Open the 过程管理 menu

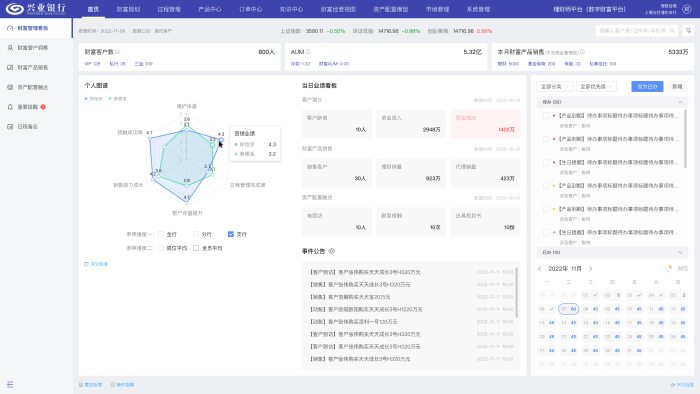point(169,9)
